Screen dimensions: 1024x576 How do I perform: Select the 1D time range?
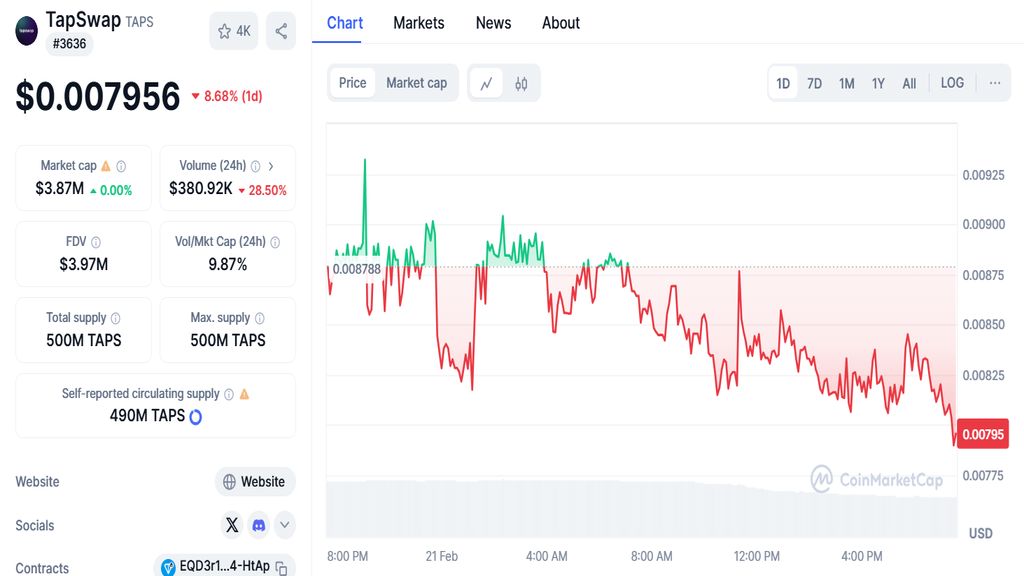click(783, 84)
